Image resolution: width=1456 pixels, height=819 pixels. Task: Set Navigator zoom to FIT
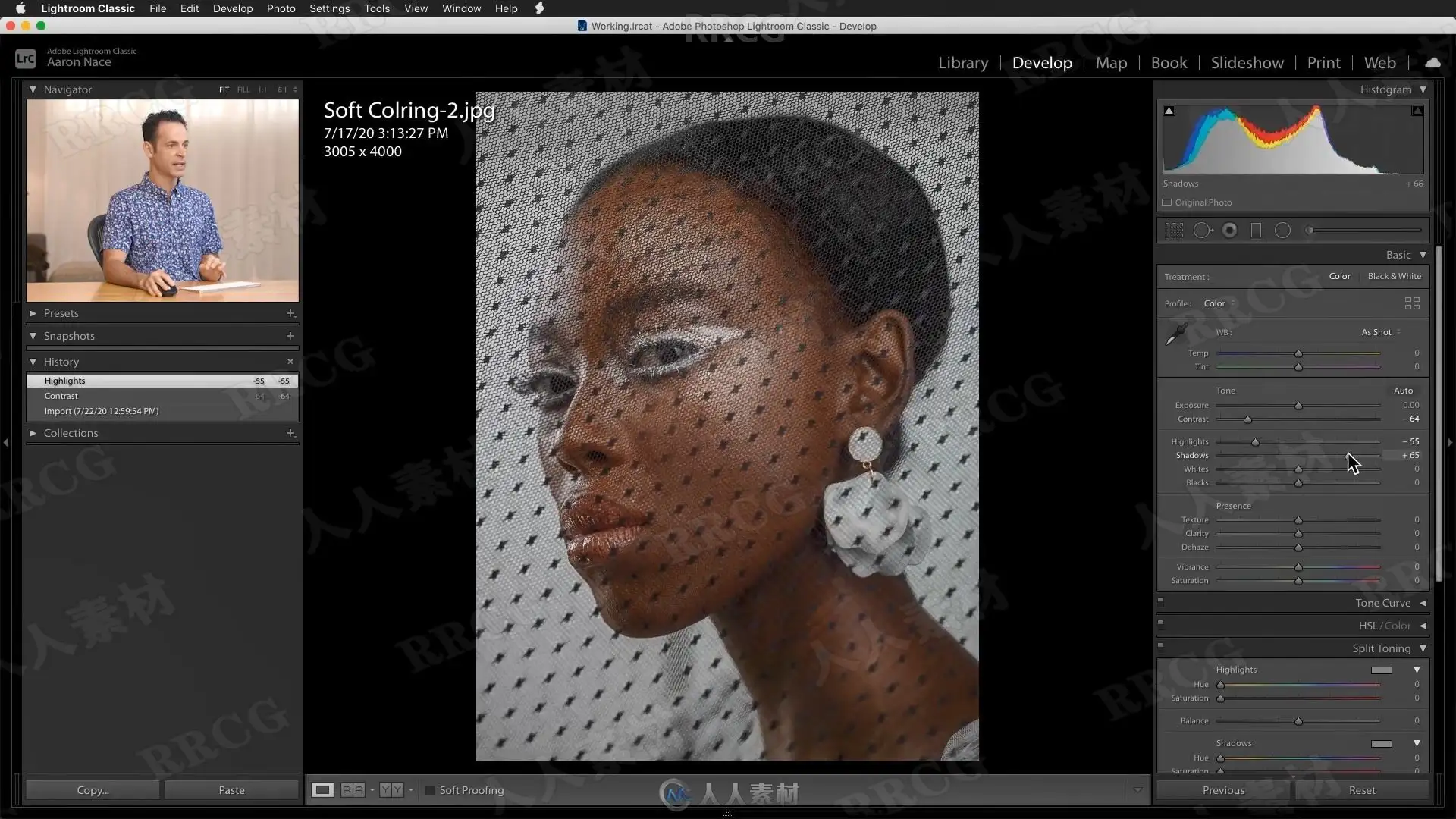click(224, 89)
